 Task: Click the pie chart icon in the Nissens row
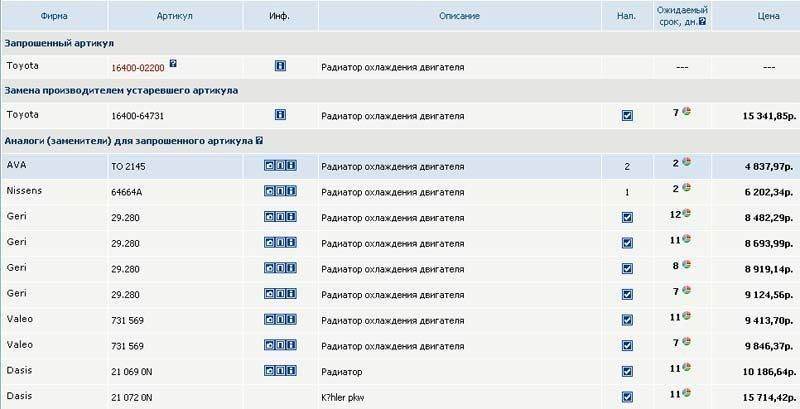(687, 189)
